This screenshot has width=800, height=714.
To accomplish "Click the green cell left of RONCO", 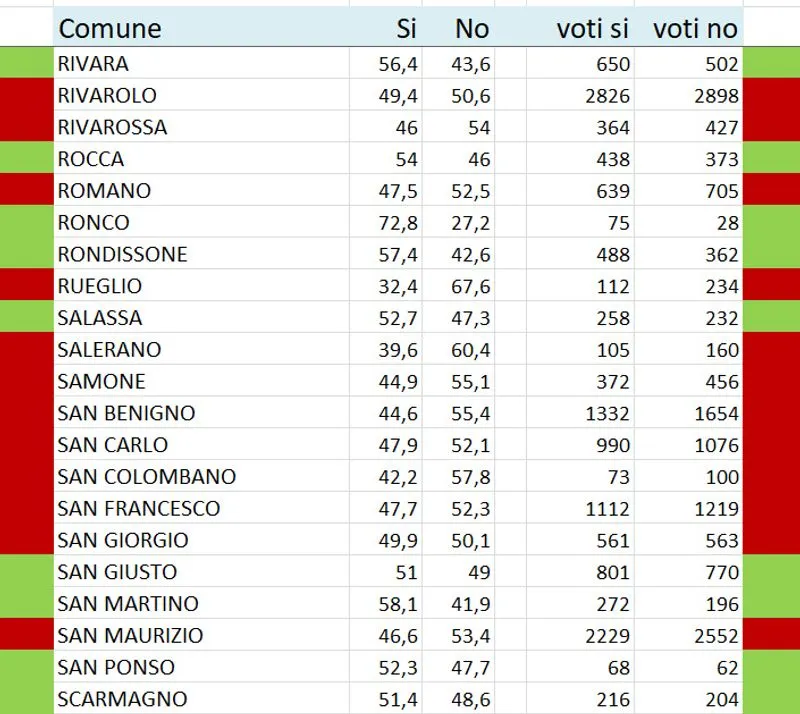I will pyautogui.click(x=27, y=222).
